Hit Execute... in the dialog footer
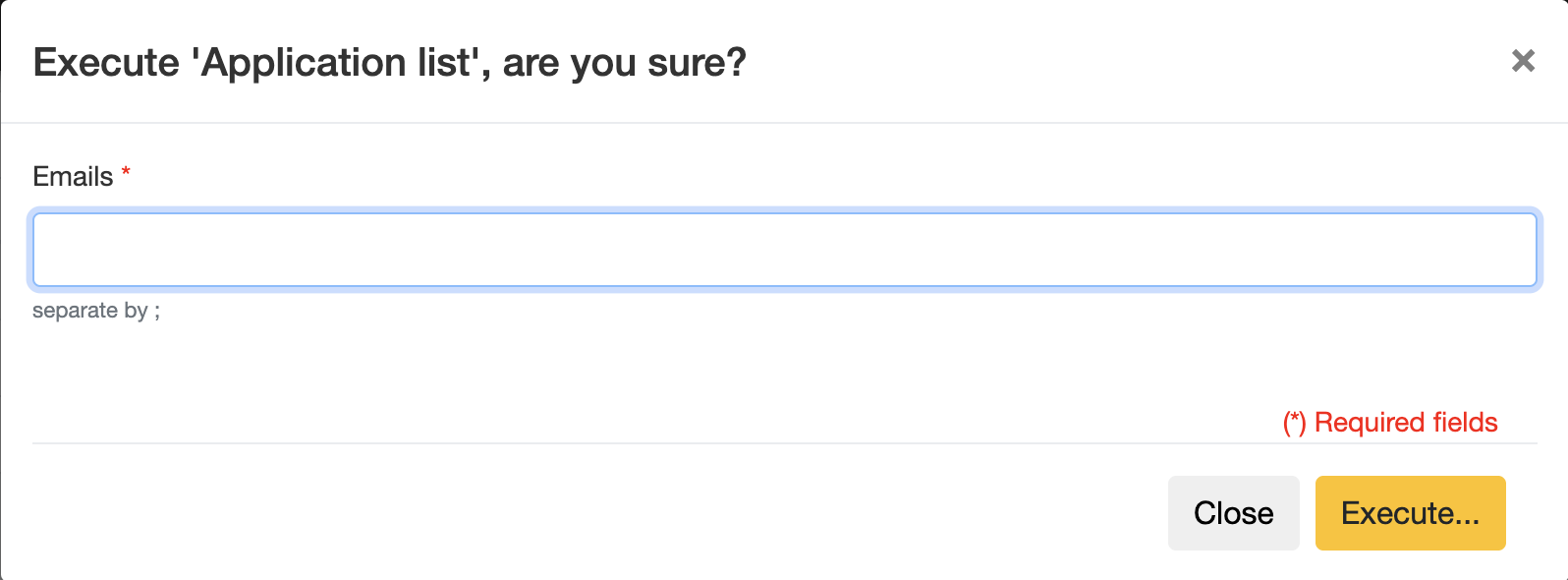 click(x=1410, y=513)
